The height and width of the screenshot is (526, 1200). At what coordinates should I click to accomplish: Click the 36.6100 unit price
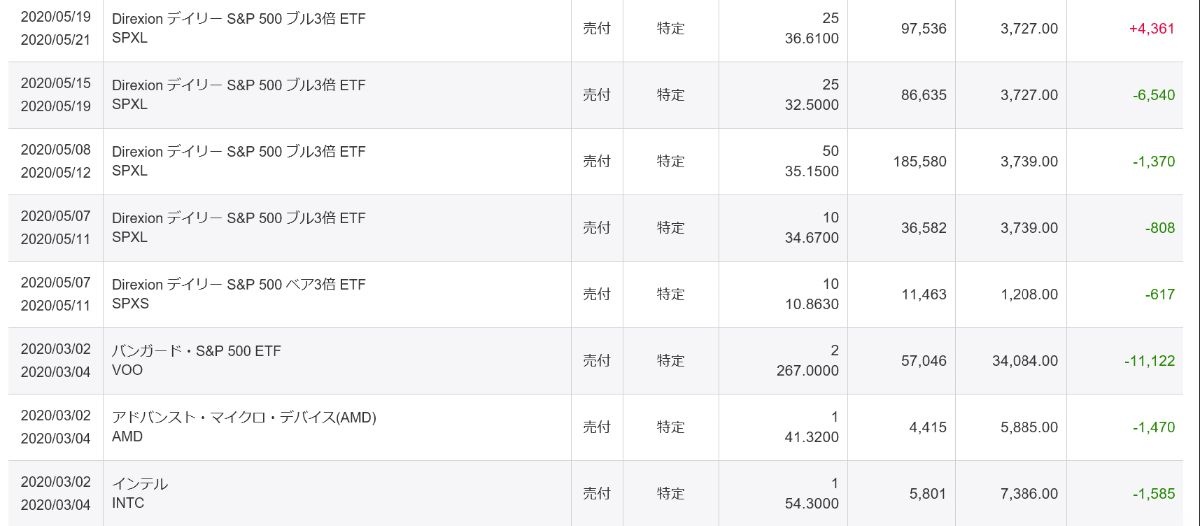pyautogui.click(x=811, y=39)
